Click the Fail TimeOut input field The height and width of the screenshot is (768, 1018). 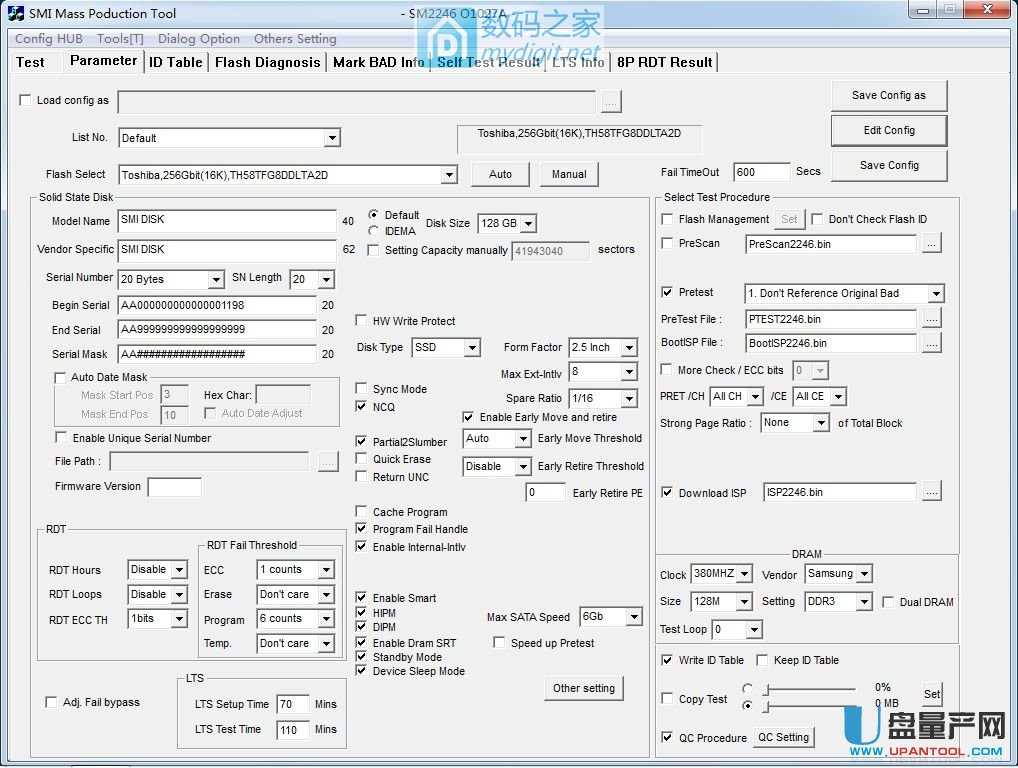click(762, 171)
